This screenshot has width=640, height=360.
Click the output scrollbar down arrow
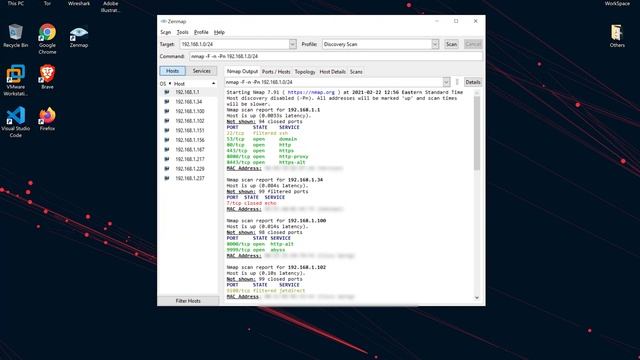476,298
